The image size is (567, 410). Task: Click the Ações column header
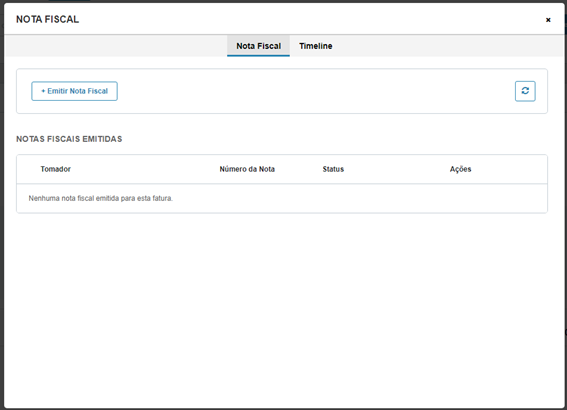click(x=460, y=169)
